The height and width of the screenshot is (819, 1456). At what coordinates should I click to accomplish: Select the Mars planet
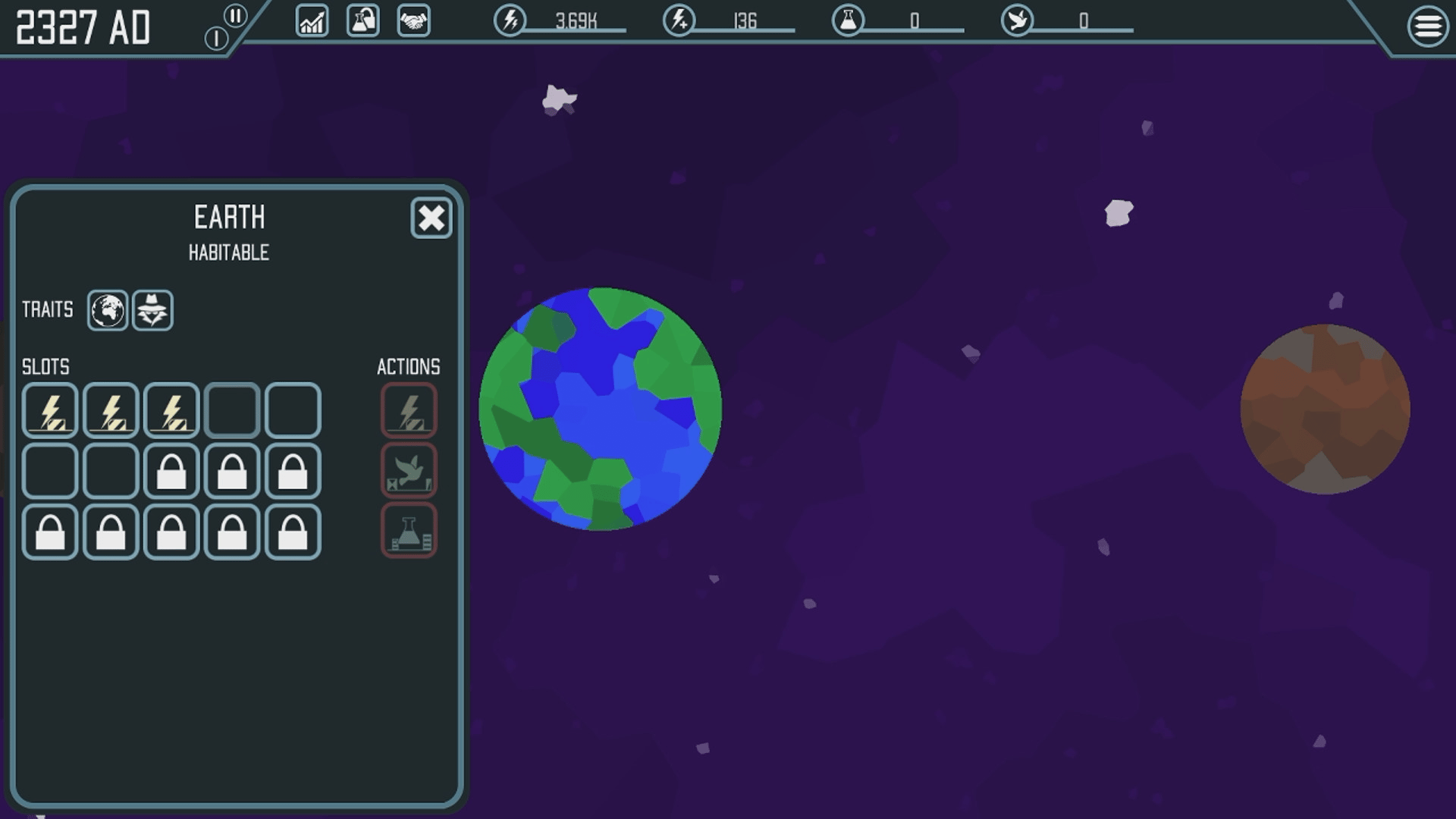click(x=1325, y=409)
